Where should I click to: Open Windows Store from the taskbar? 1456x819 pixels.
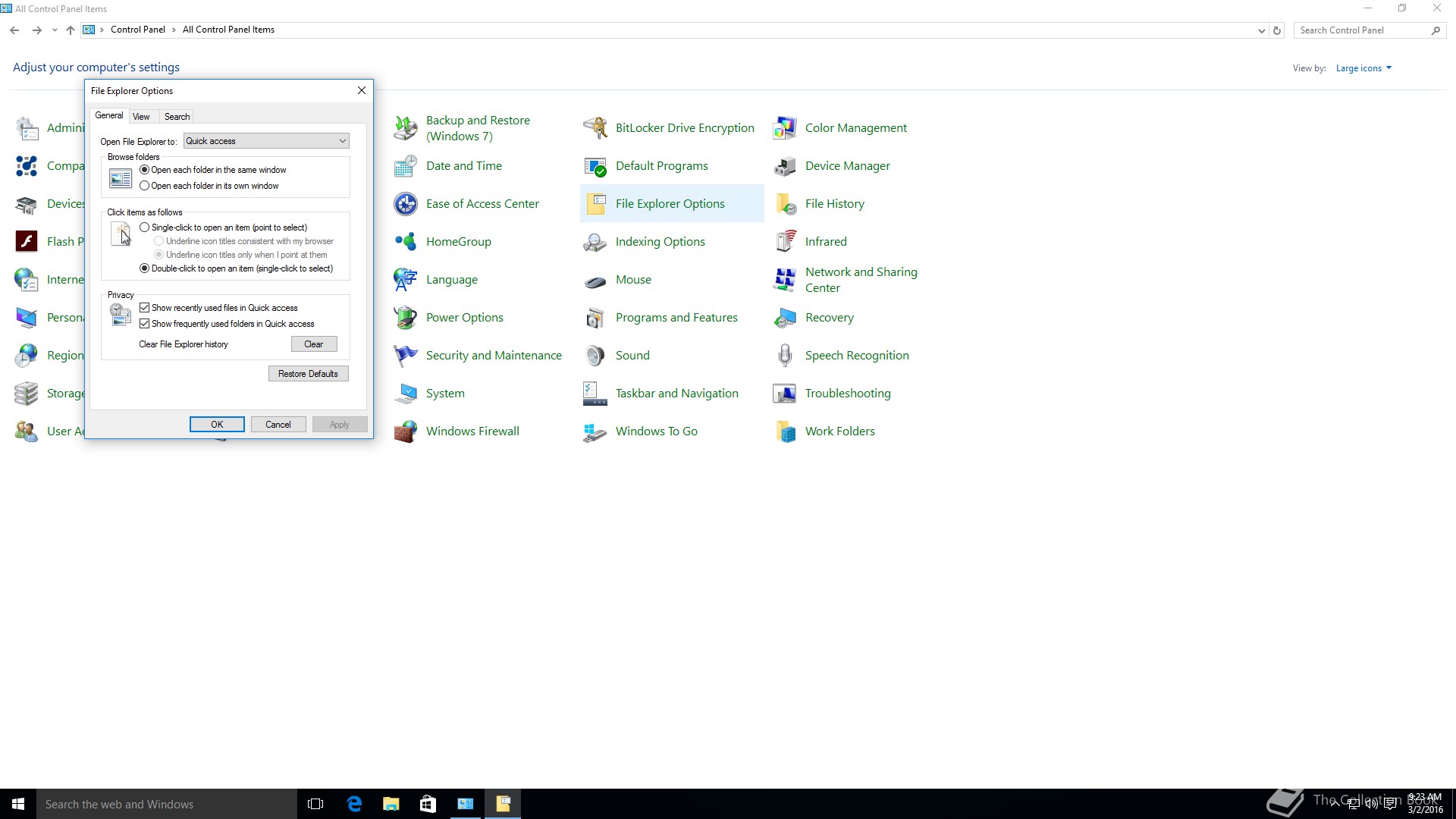(x=428, y=804)
